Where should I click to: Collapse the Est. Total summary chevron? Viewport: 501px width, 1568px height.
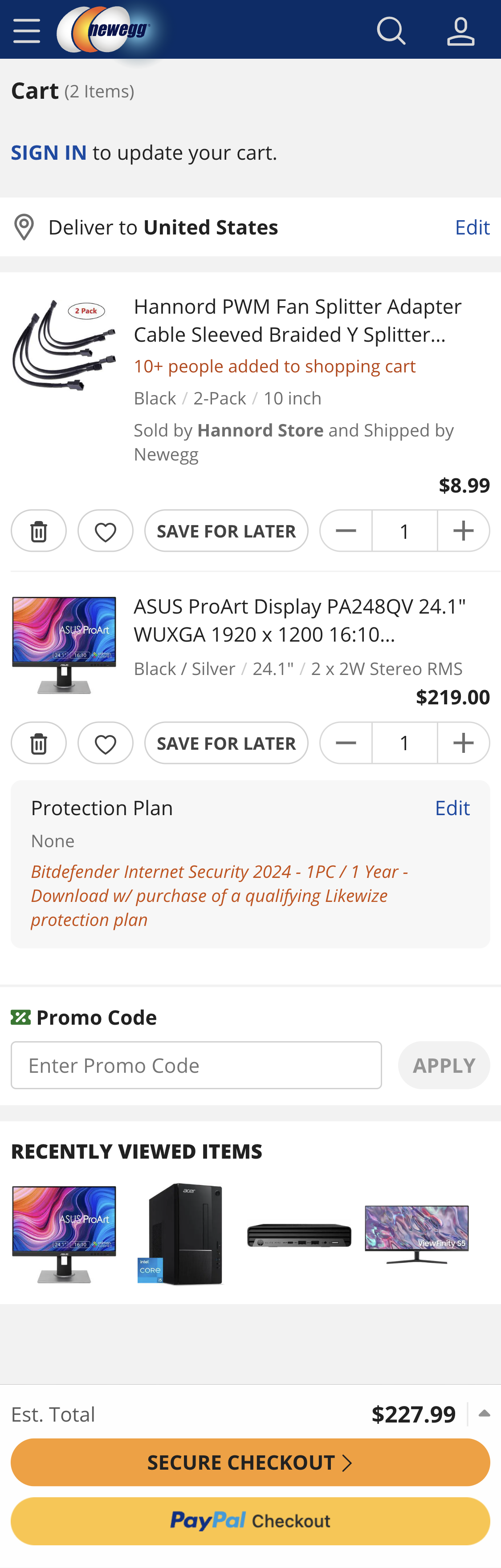485,1414
